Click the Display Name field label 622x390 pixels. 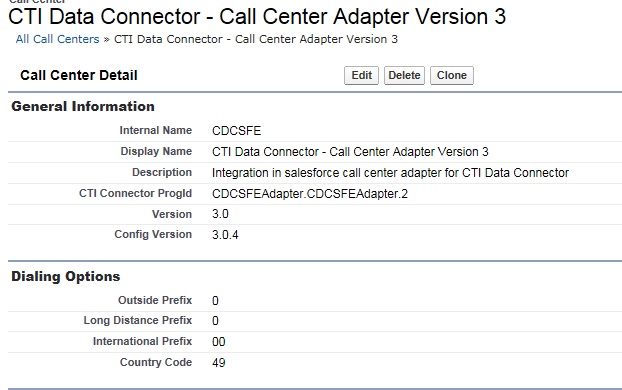(x=156, y=152)
